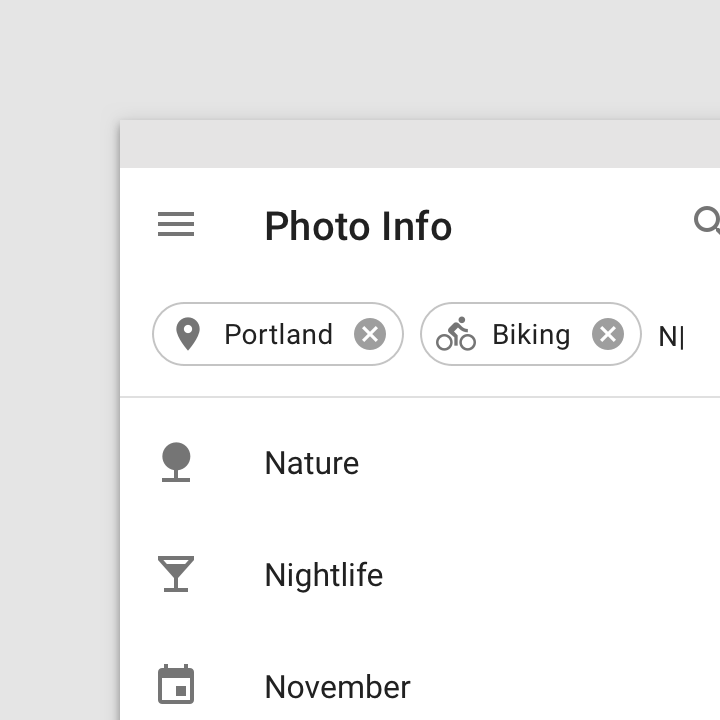Click the tree icon beside Nature

176,462
